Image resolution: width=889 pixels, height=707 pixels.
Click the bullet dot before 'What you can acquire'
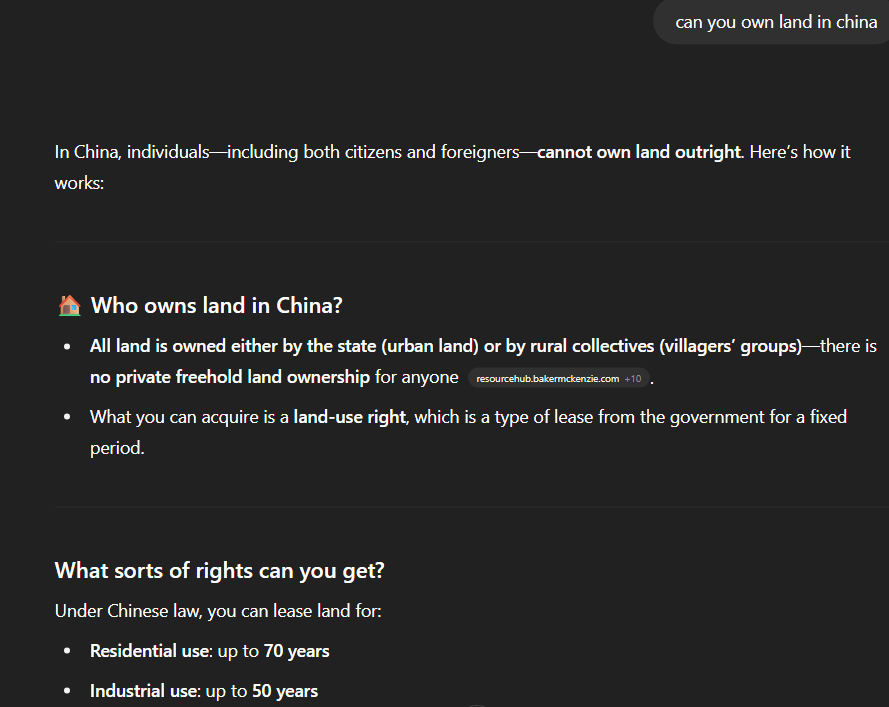[x=67, y=417]
